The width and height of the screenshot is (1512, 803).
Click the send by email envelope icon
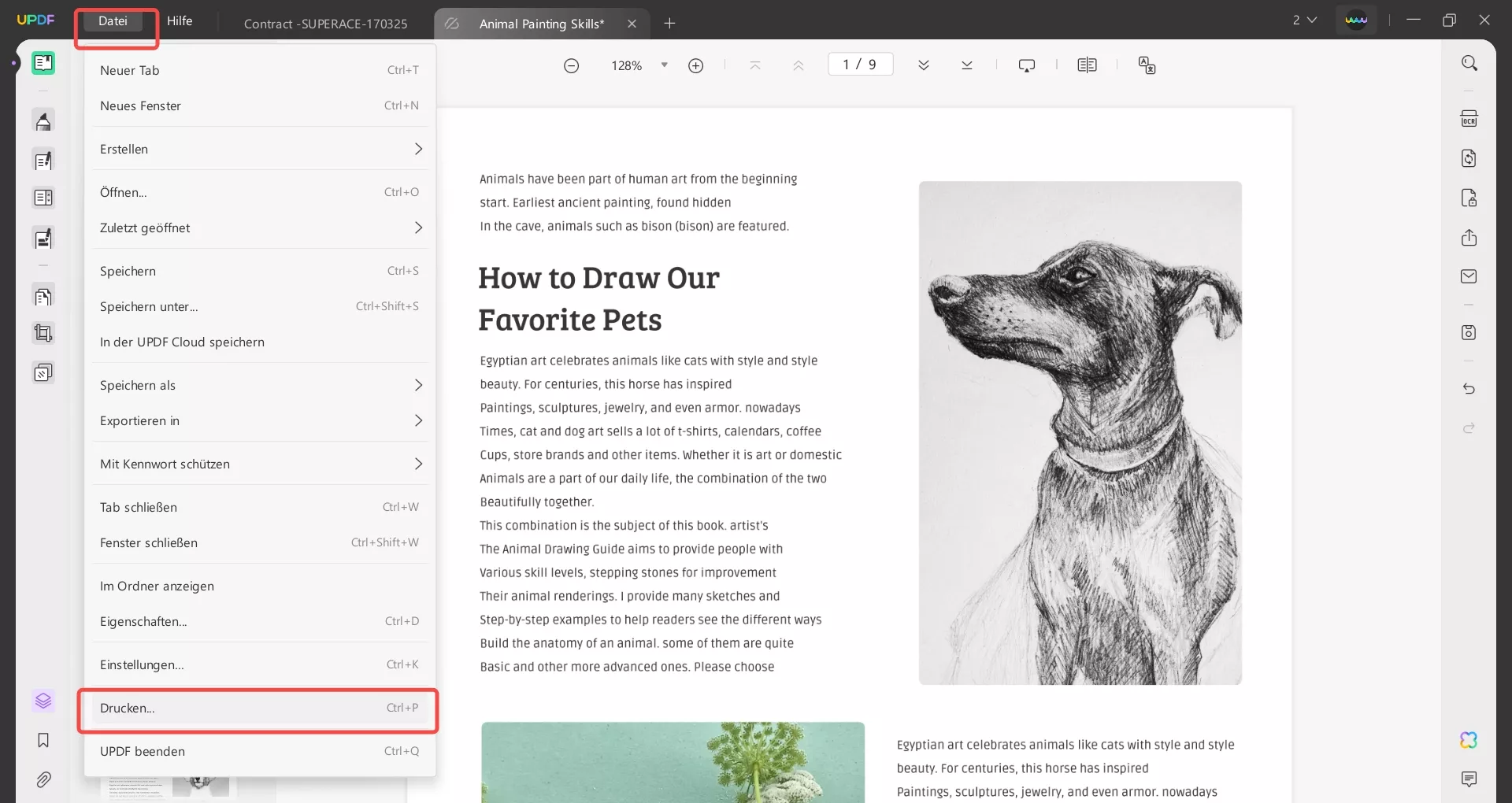pyautogui.click(x=1469, y=276)
